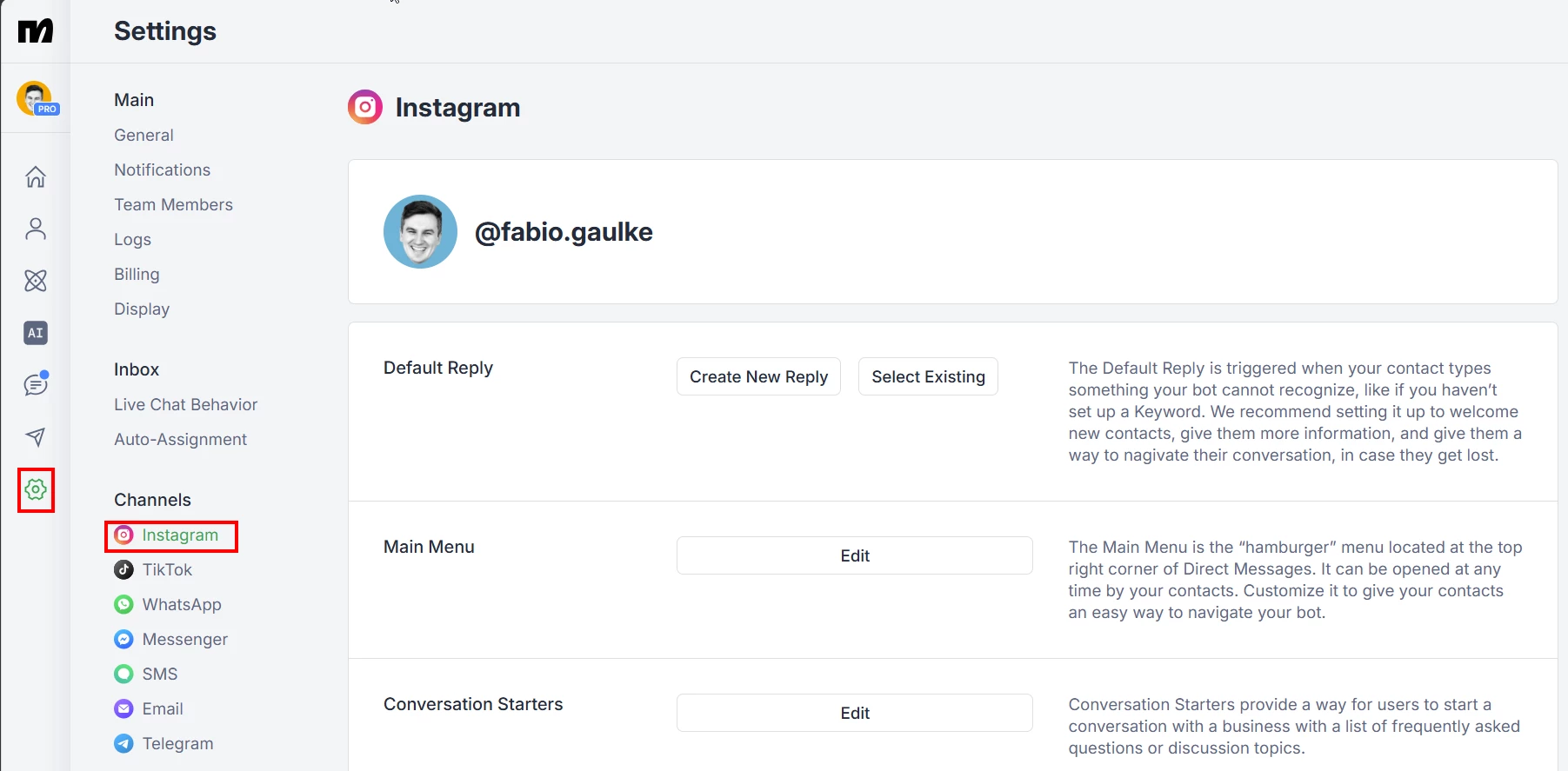Screen dimensions: 1568x771
Task: Open the Home icon in sidebar
Action: click(36, 176)
